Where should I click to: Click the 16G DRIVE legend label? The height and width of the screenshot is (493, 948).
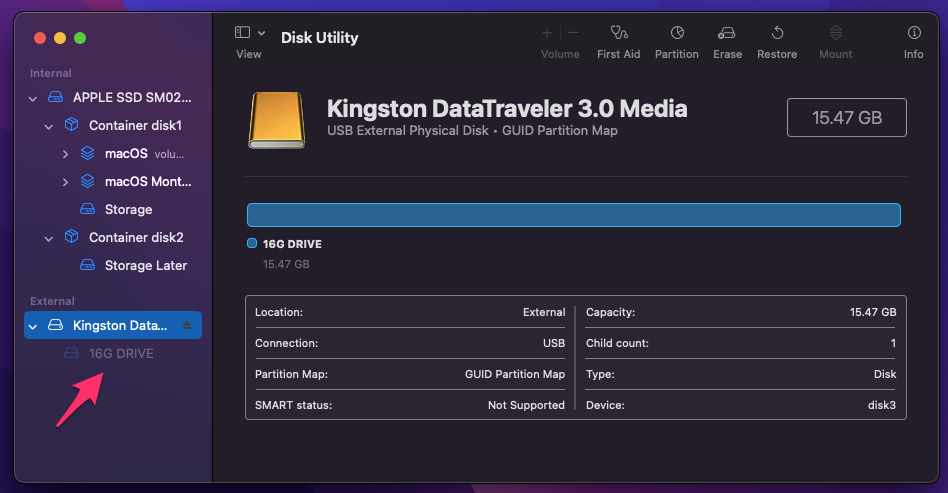292,244
